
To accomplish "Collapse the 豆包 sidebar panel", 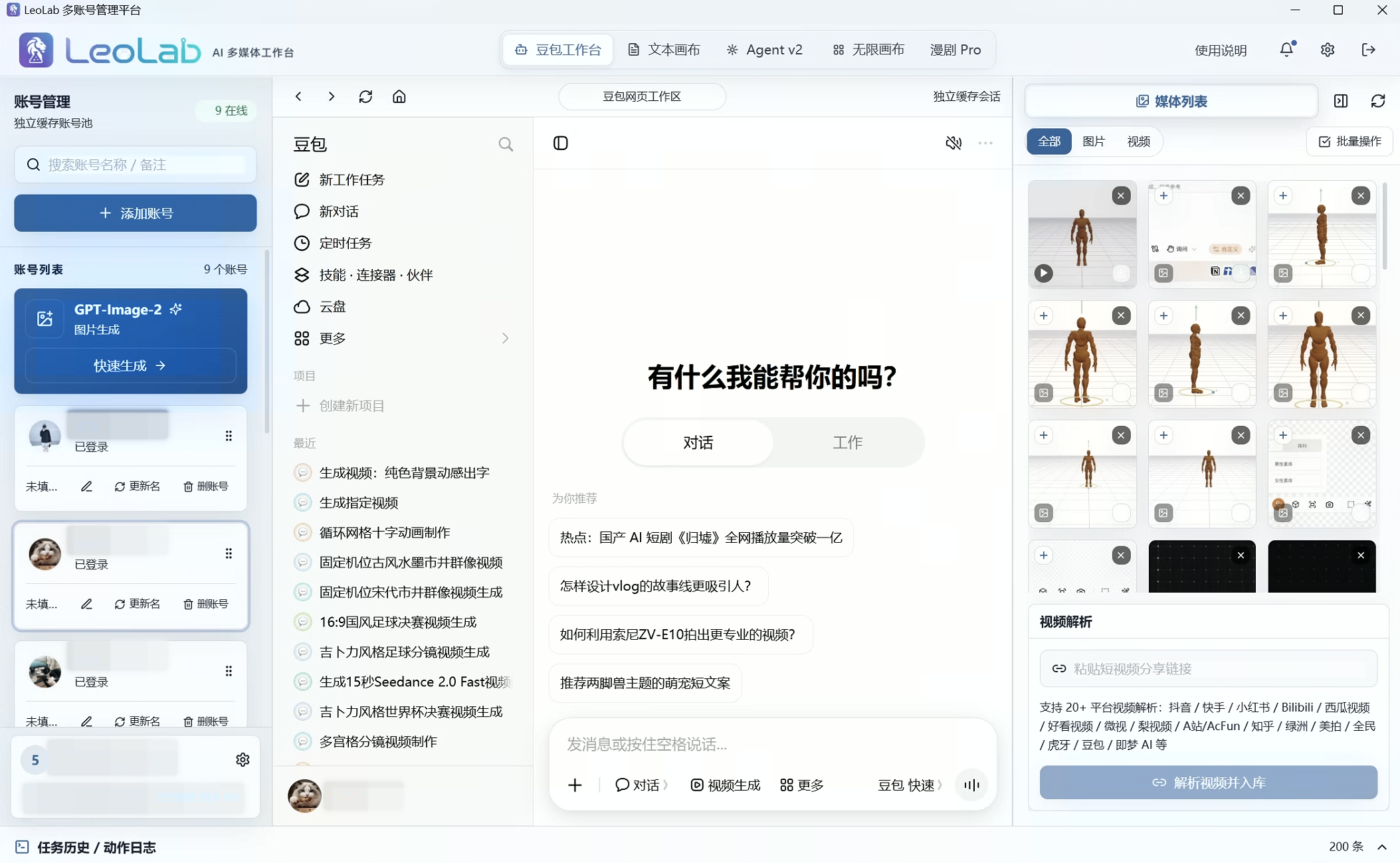I will (x=561, y=143).
